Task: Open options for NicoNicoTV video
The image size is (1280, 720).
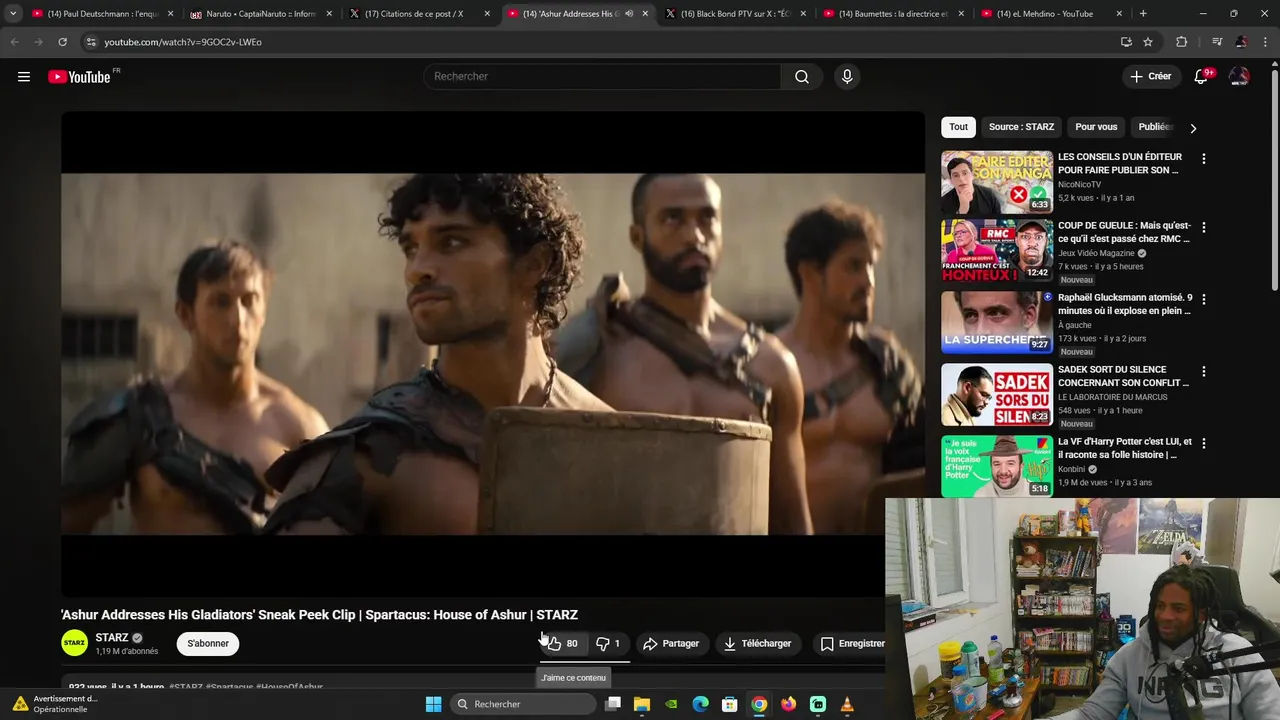Action: [1203, 159]
